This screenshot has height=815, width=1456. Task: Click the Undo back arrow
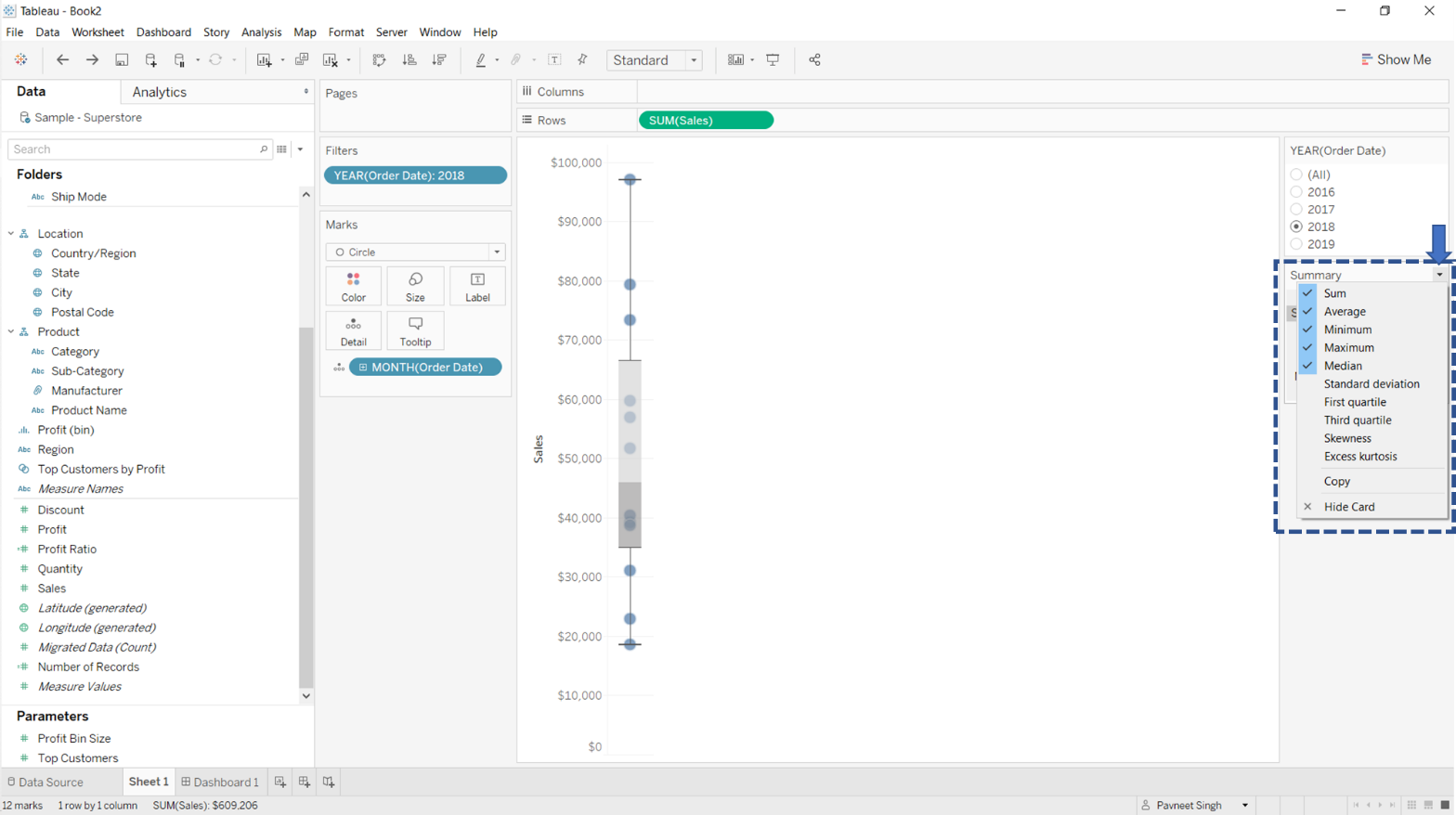tap(62, 59)
